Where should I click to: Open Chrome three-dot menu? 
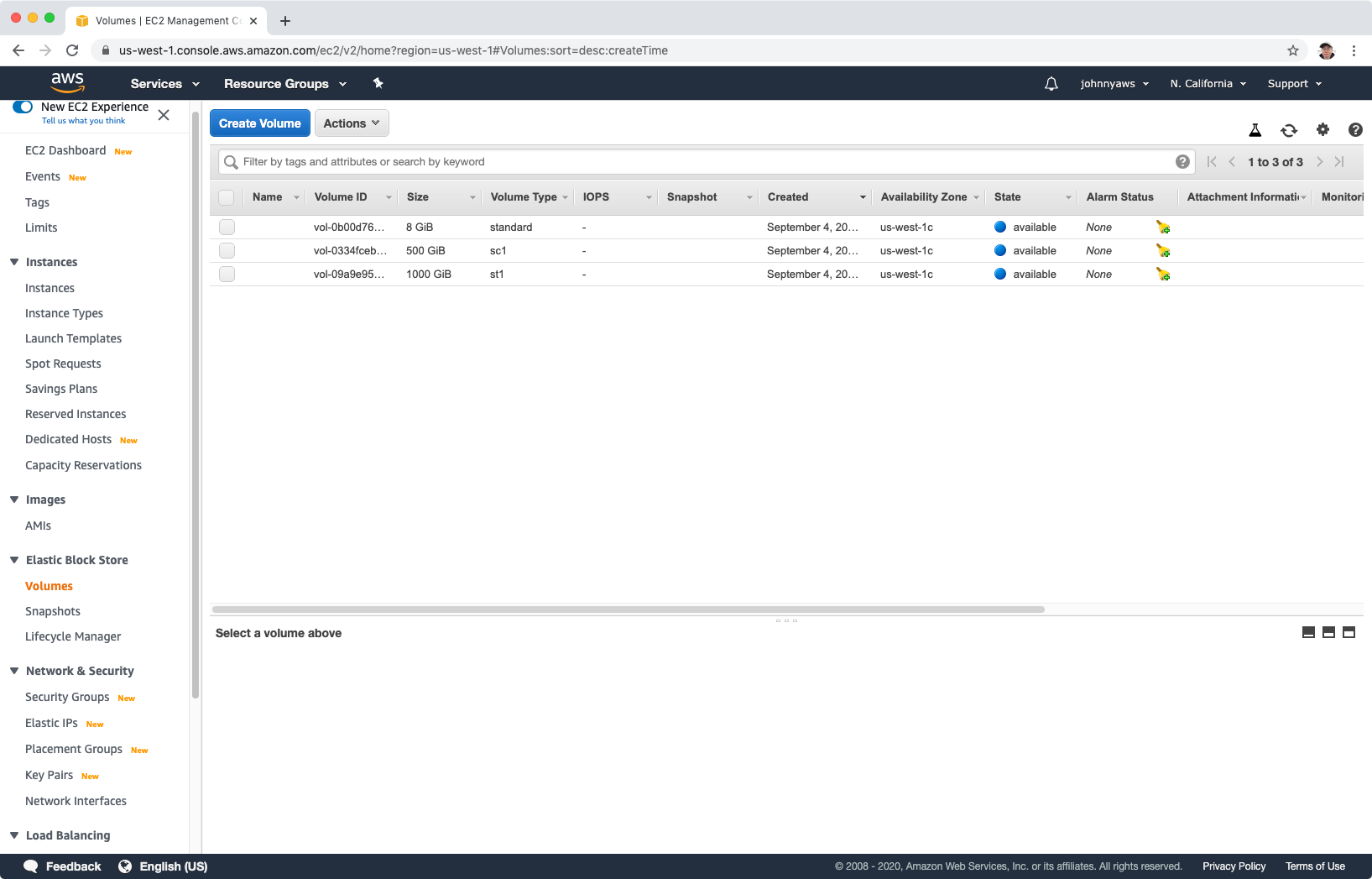pyautogui.click(x=1354, y=50)
